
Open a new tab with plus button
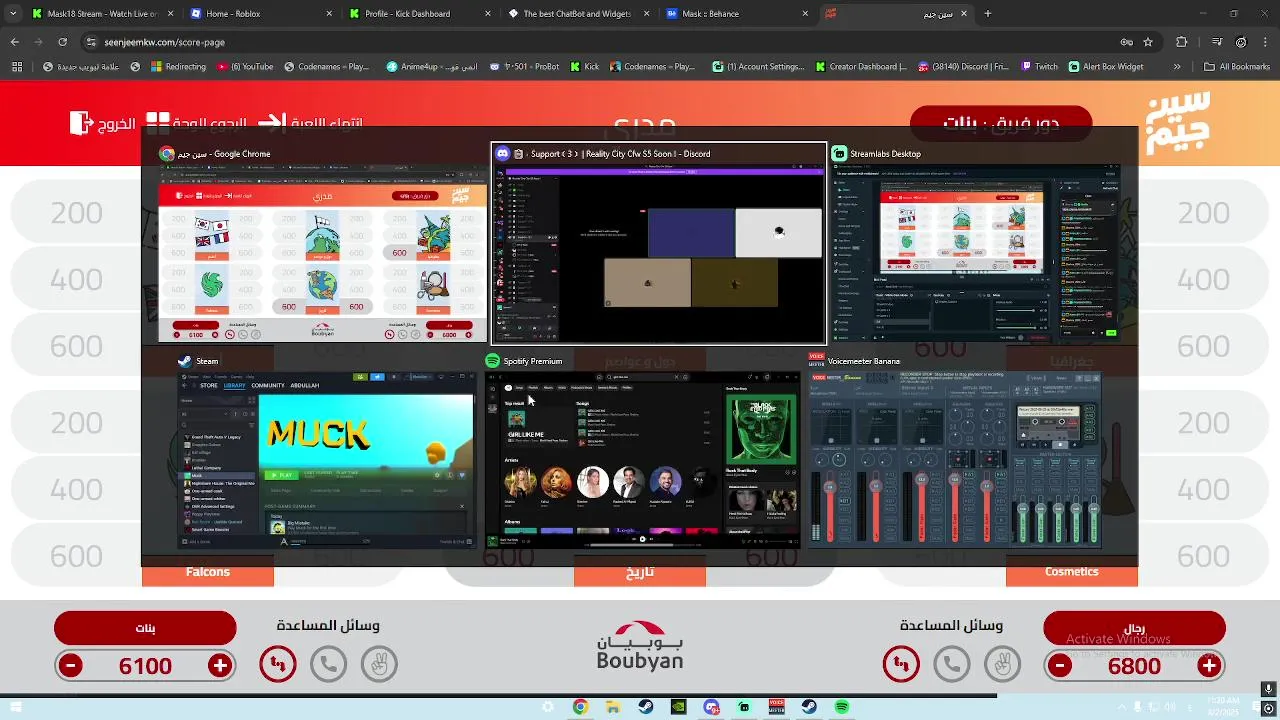[x=988, y=14]
